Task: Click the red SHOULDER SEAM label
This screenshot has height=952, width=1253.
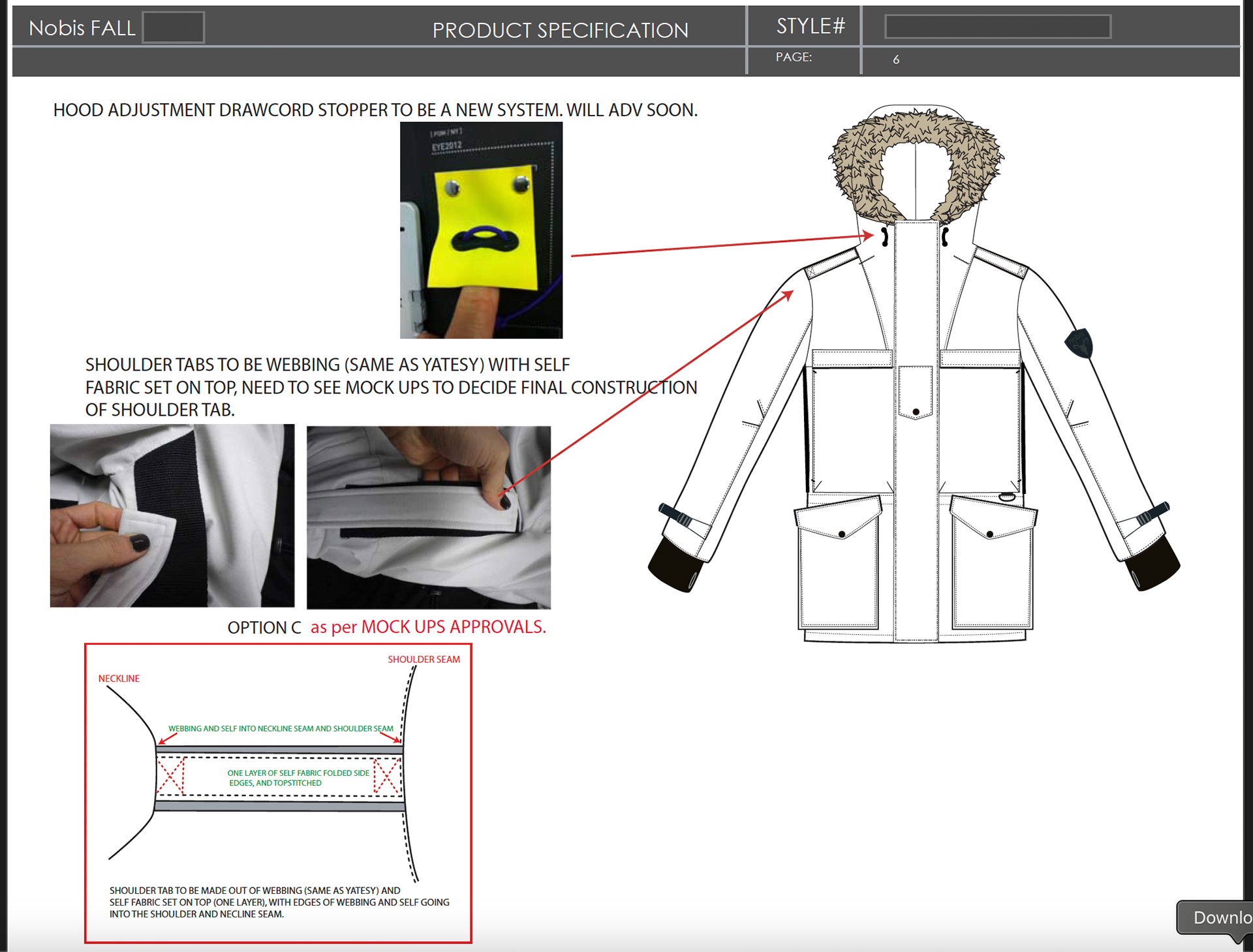Action: [x=424, y=660]
